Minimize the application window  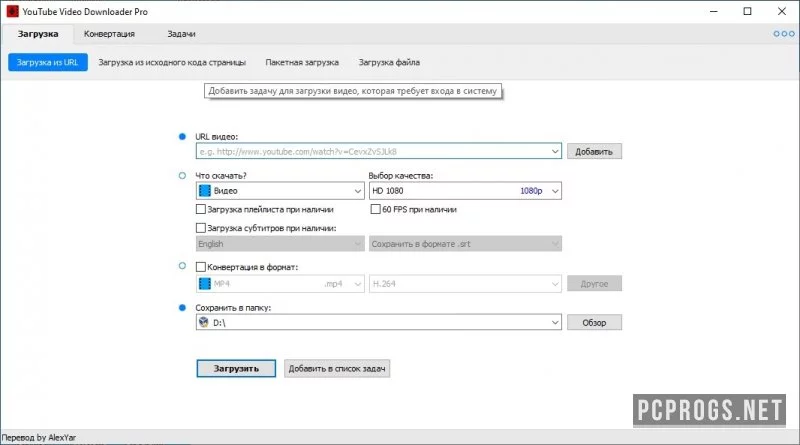click(x=714, y=11)
